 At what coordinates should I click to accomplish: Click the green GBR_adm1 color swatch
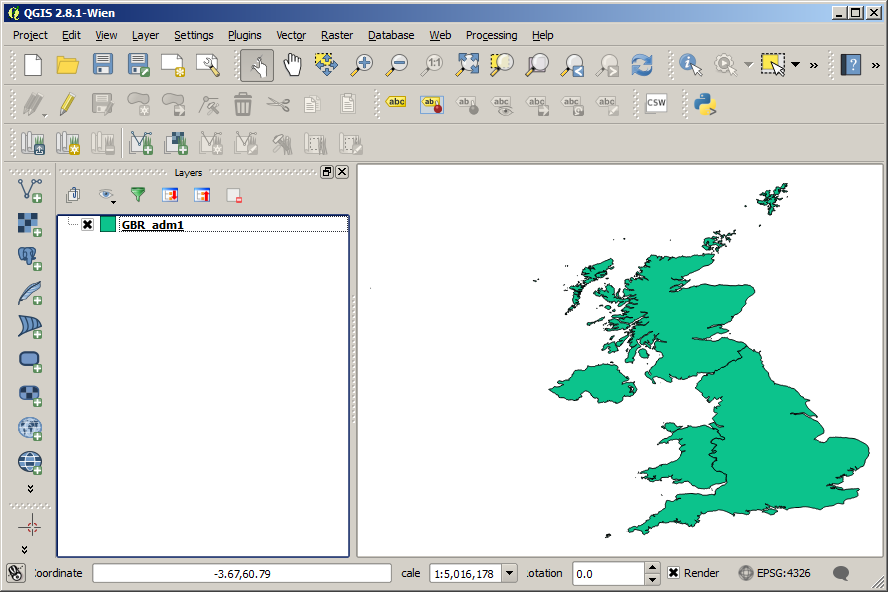(x=107, y=225)
